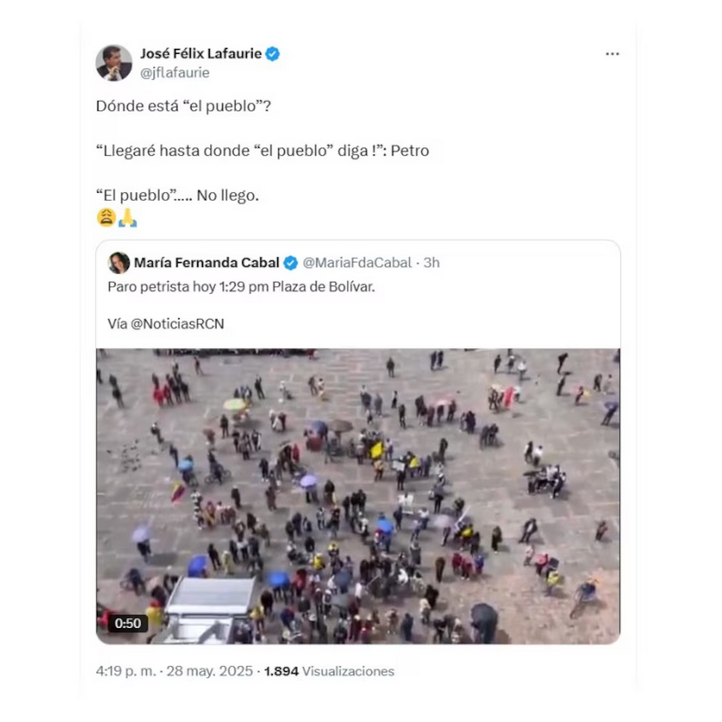Image resolution: width=722 pixels, height=722 pixels.
Task: Click the 0:50 video duration label
Action: pos(128,623)
